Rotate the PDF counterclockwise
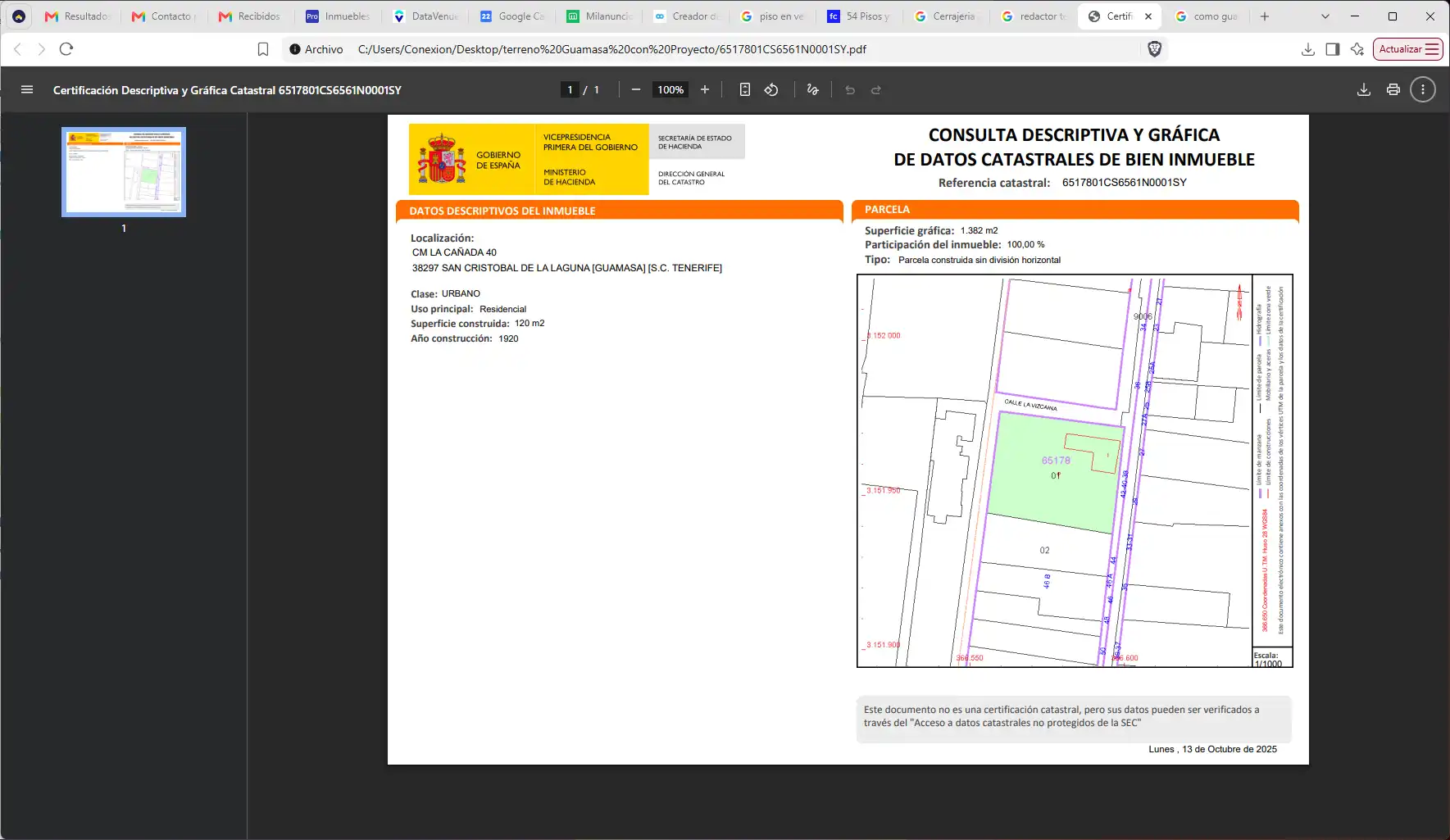 (x=771, y=90)
